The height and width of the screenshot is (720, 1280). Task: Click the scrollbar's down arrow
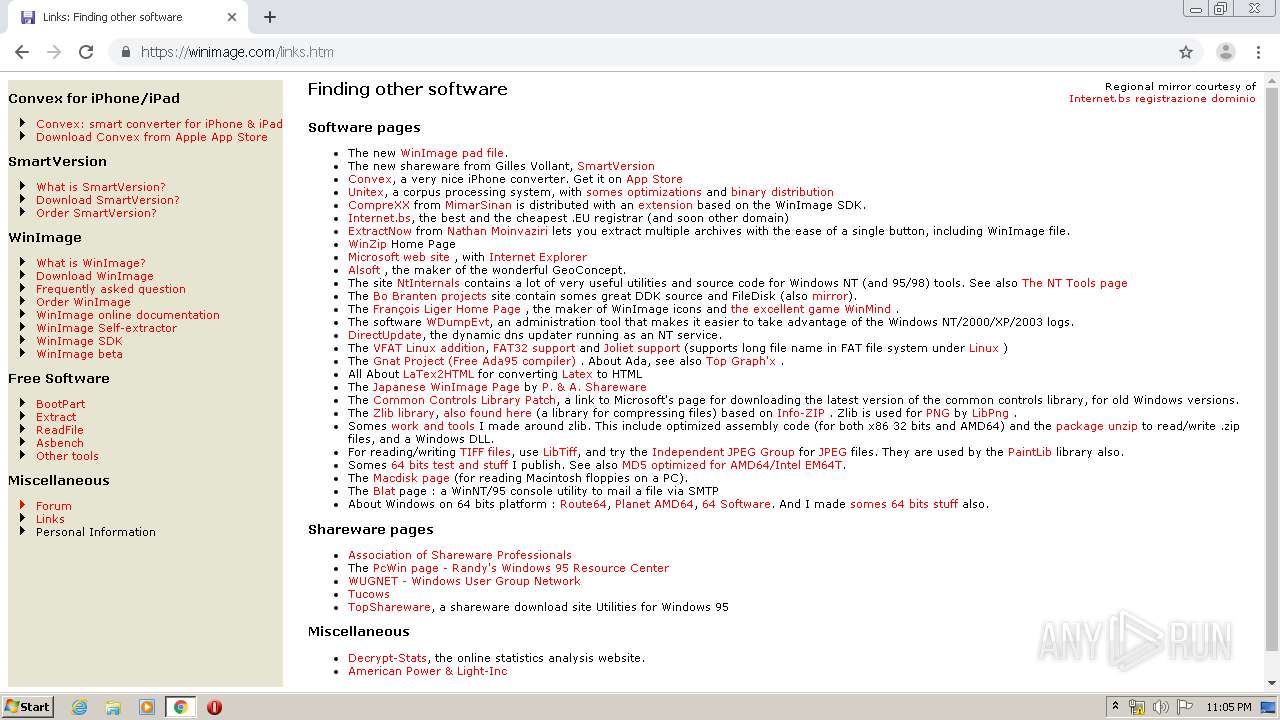(1272, 683)
